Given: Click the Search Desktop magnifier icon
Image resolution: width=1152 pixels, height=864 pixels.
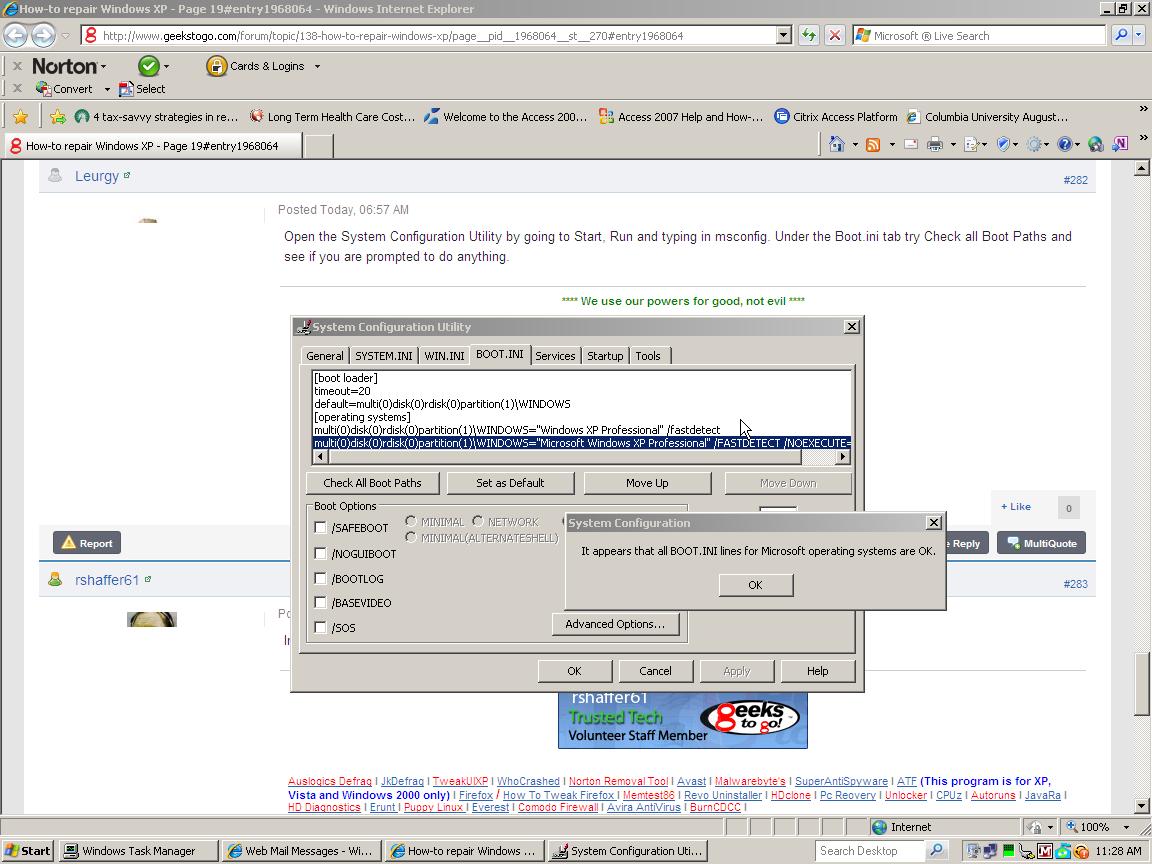Looking at the screenshot, I should [x=936, y=851].
